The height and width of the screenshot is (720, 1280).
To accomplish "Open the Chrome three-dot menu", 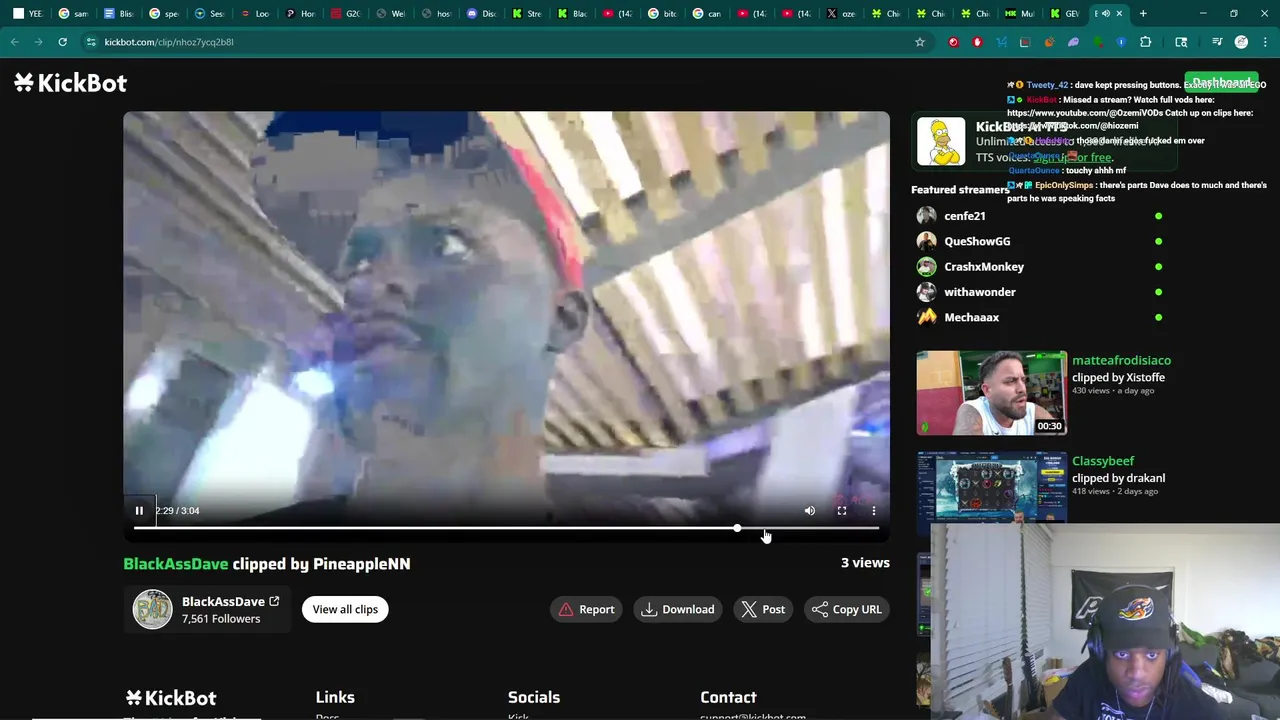I will click(1264, 42).
